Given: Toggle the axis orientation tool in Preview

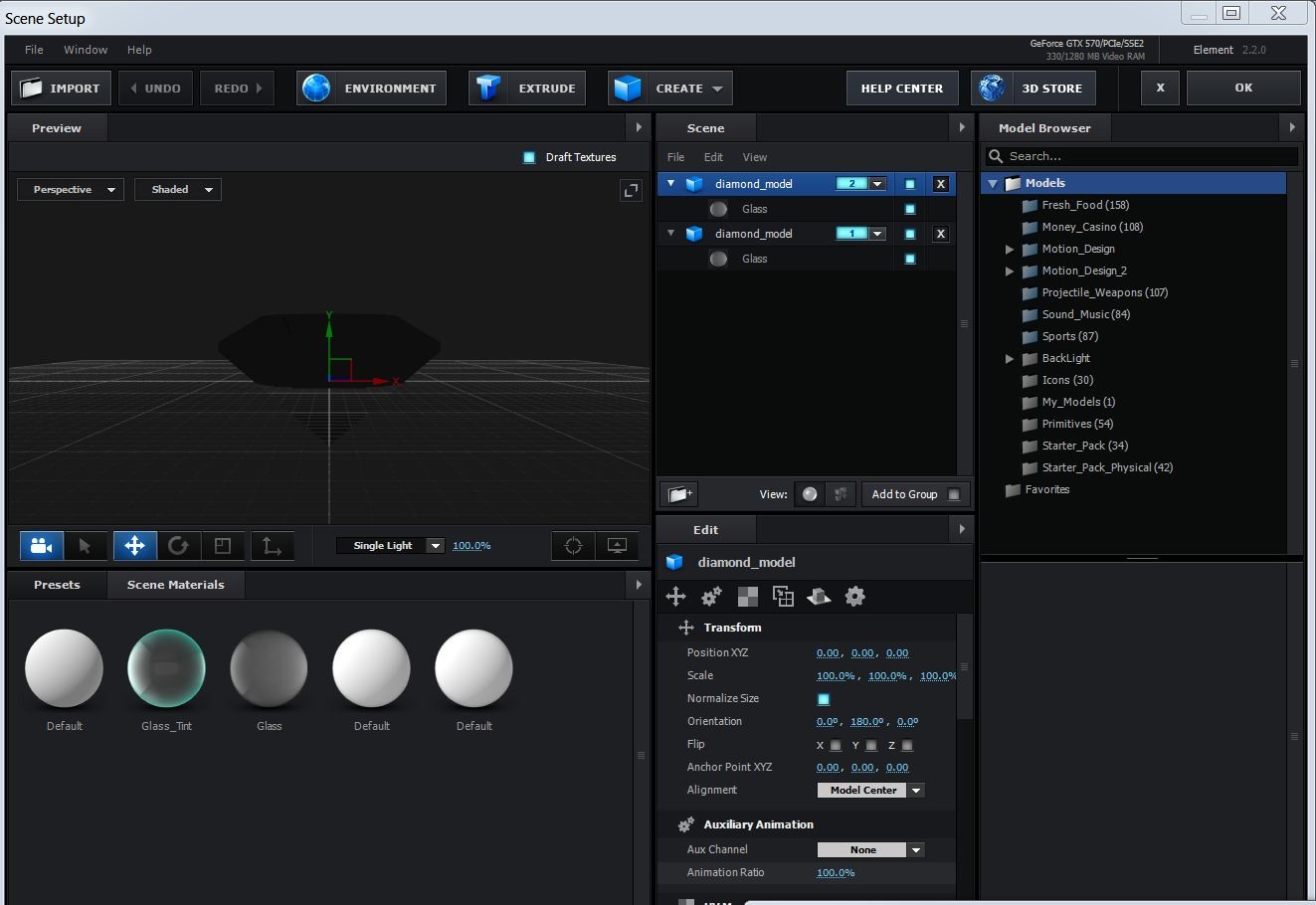Looking at the screenshot, I should [272, 545].
